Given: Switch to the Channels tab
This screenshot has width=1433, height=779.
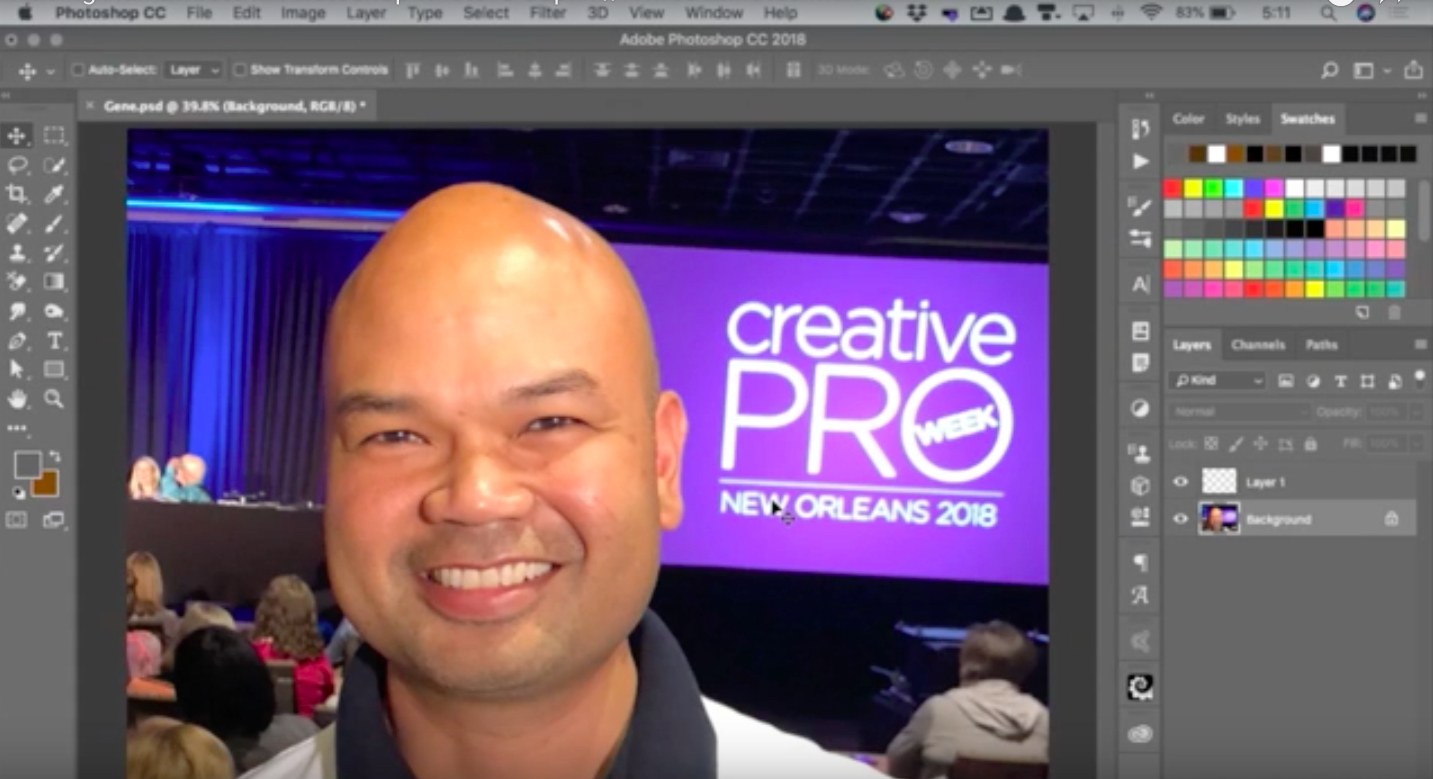Looking at the screenshot, I should pos(1257,345).
